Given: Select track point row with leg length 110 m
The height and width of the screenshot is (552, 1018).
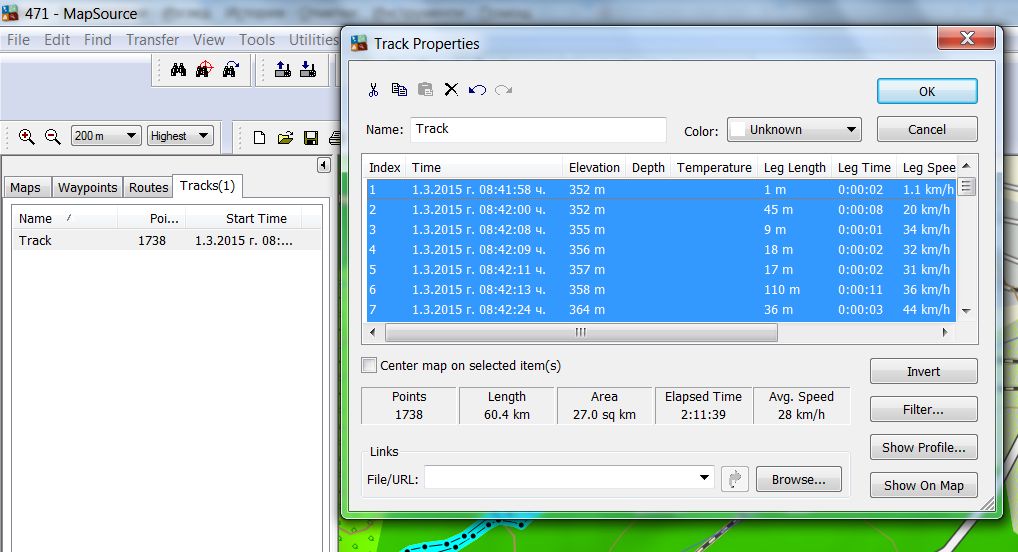Looking at the screenshot, I should coord(660,290).
